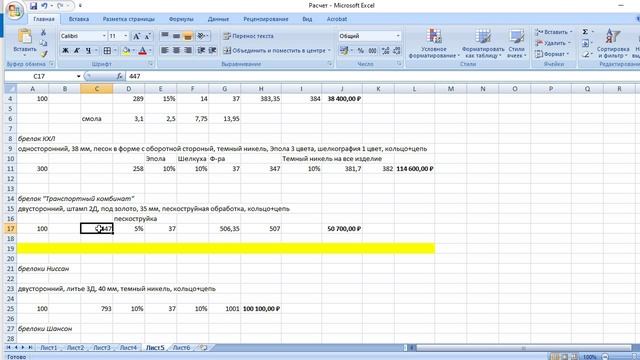Switch to the Рецензирование tab
The height and width of the screenshot is (360, 640).
point(266,19)
